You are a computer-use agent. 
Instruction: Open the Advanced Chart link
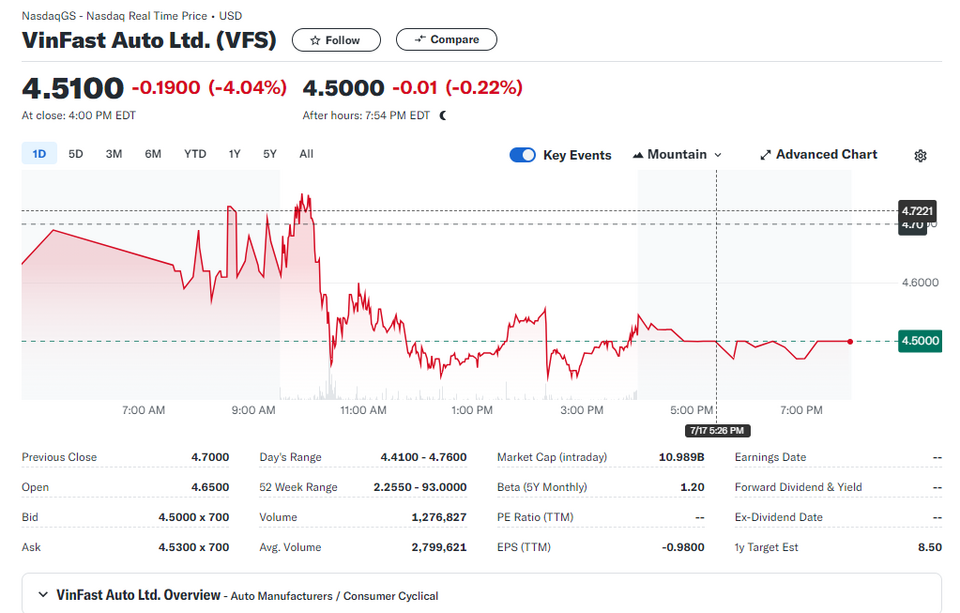pos(819,154)
